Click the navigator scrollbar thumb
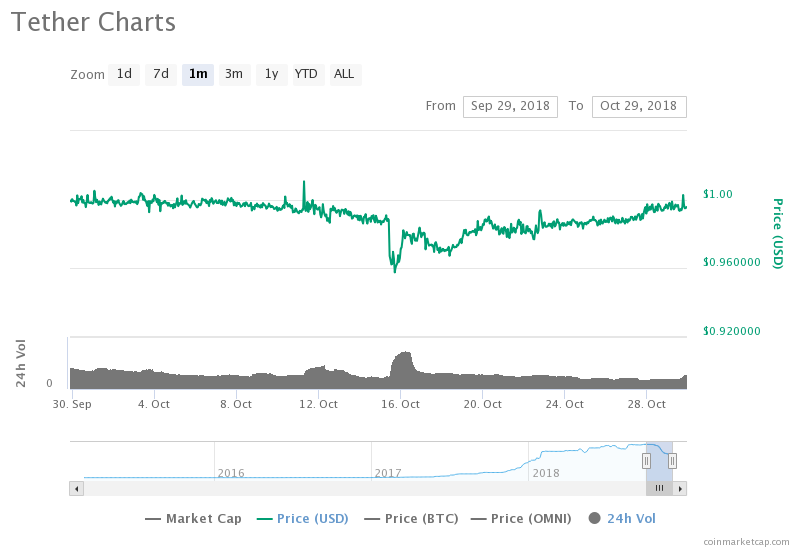Image resolution: width=800 pixels, height=550 pixels. click(659, 489)
